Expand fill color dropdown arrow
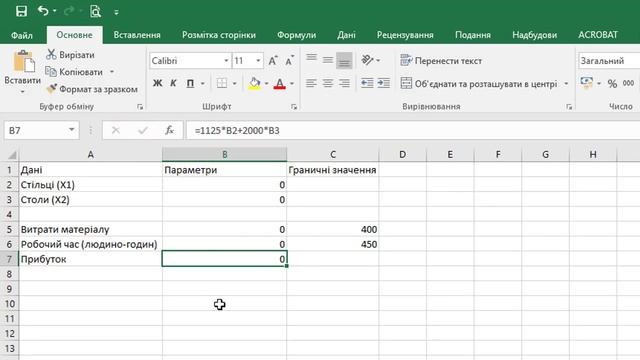Image resolution: width=640 pixels, height=360 pixels. coord(267,84)
